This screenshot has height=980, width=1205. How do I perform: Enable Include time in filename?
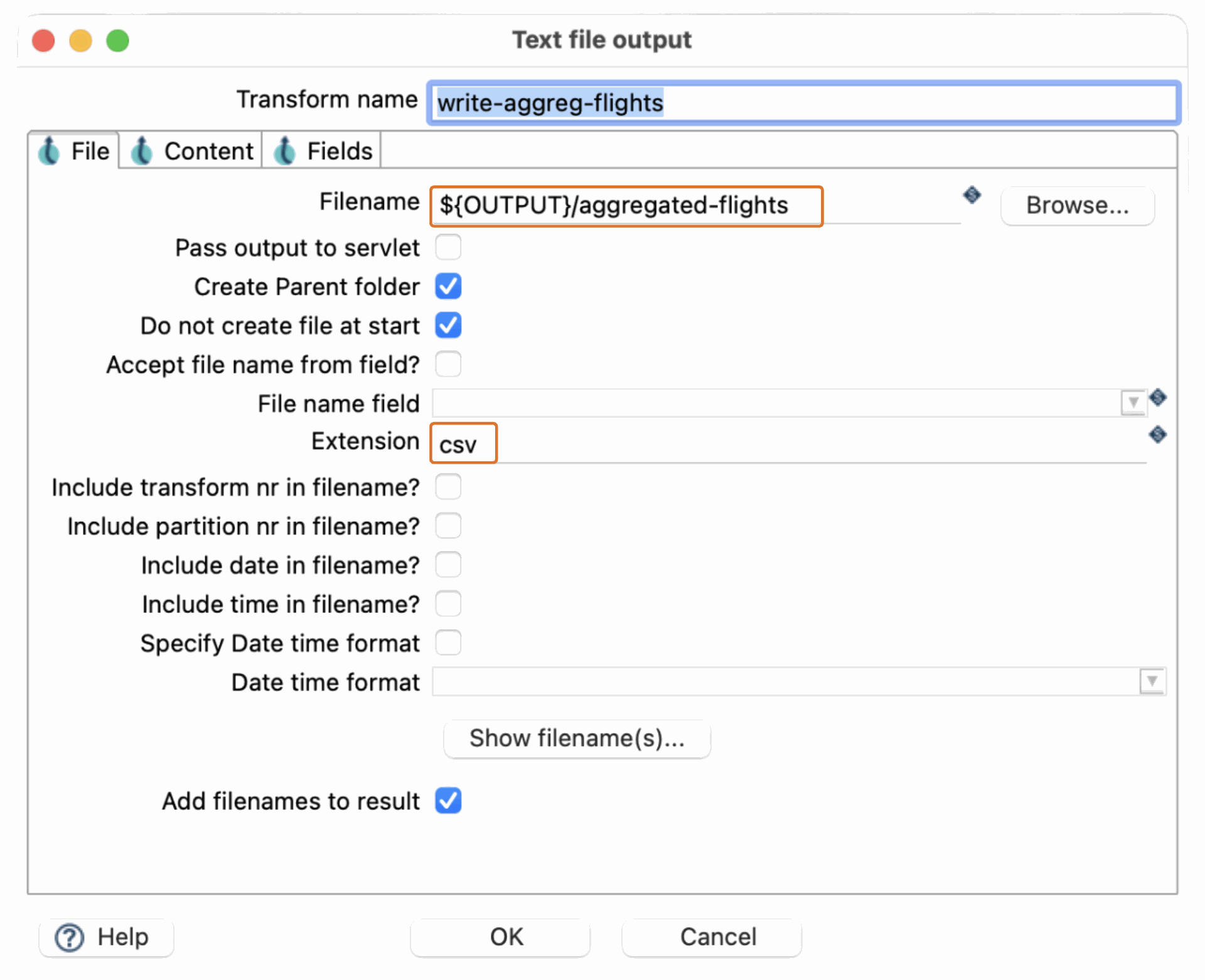click(x=448, y=604)
